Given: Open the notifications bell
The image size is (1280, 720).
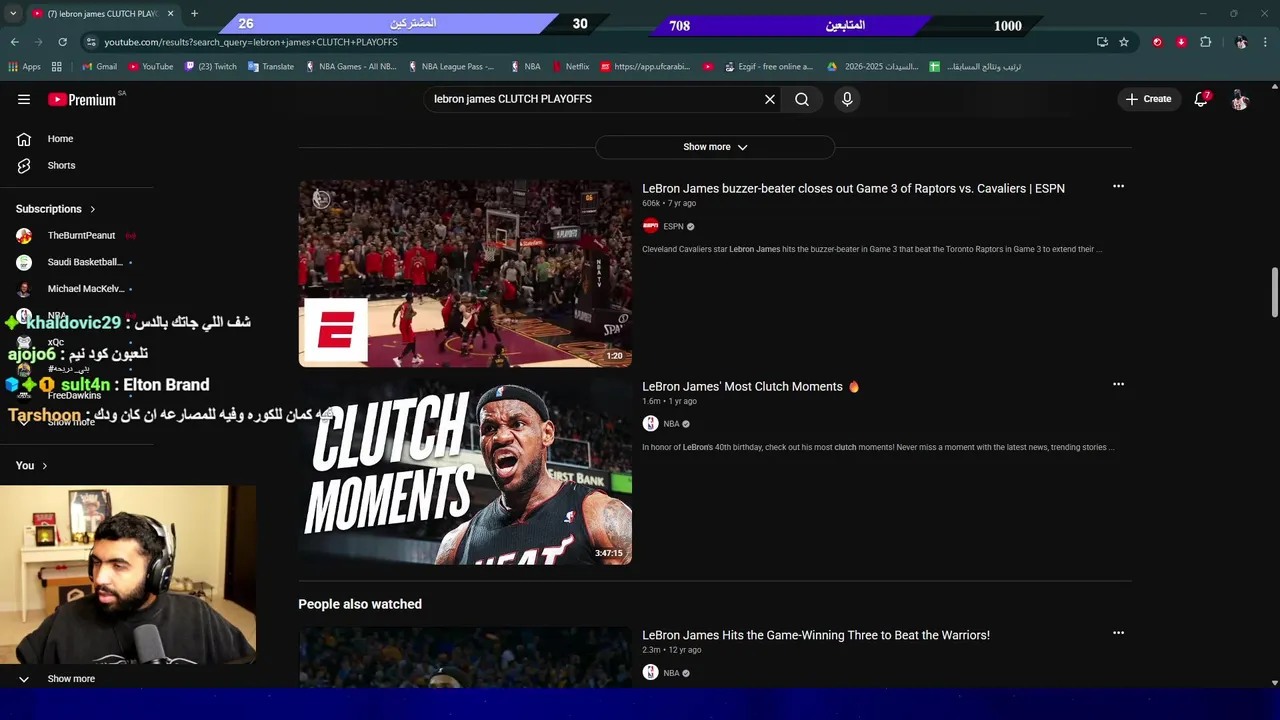Looking at the screenshot, I should coord(1201,99).
